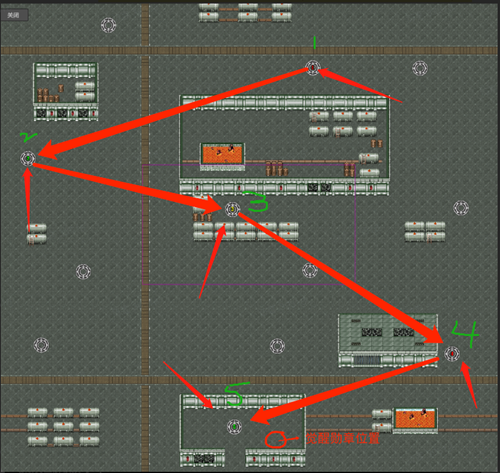Click empty circle marker at upper right corner
Image resolution: width=500 pixels, height=473 pixels.
pyautogui.click(x=420, y=68)
